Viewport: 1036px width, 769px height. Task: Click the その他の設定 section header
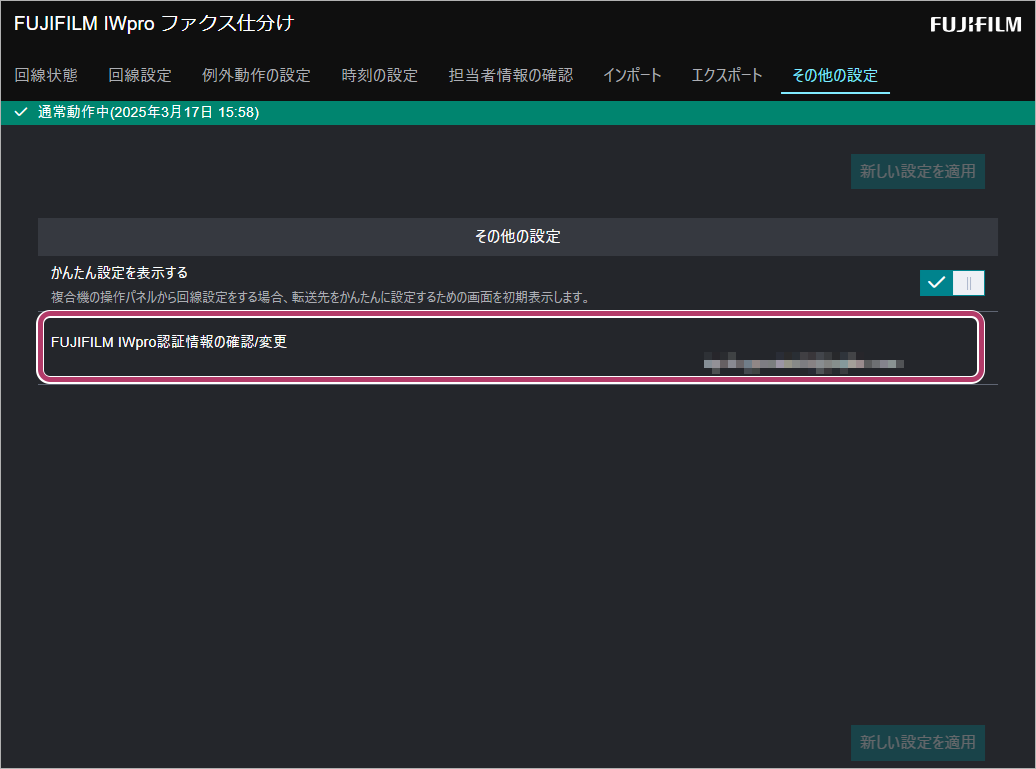517,237
